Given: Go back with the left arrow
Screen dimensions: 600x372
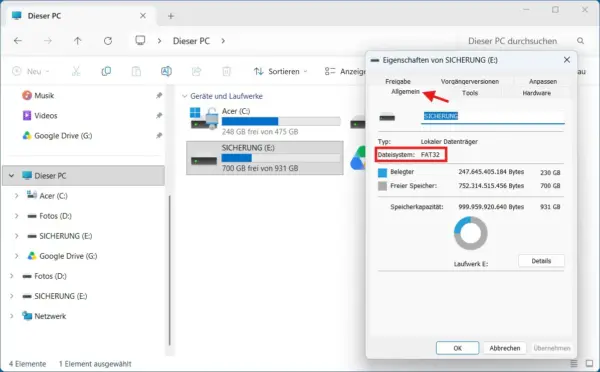Looking at the screenshot, I should (18, 41).
